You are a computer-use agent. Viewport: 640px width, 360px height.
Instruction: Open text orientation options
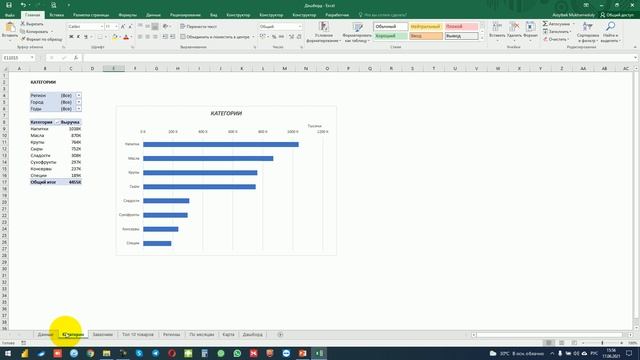[x=166, y=27]
